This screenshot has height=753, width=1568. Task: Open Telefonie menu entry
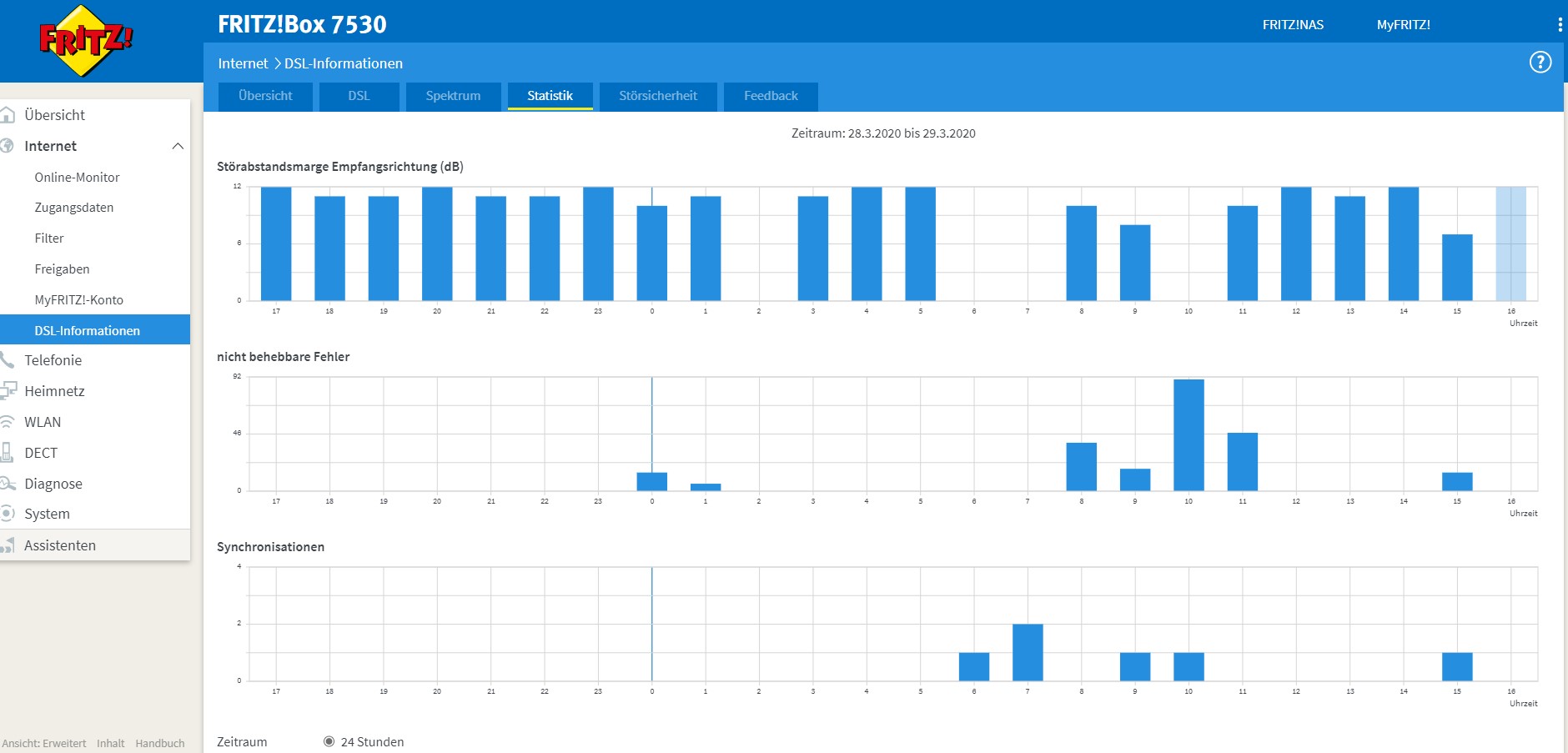click(x=53, y=360)
